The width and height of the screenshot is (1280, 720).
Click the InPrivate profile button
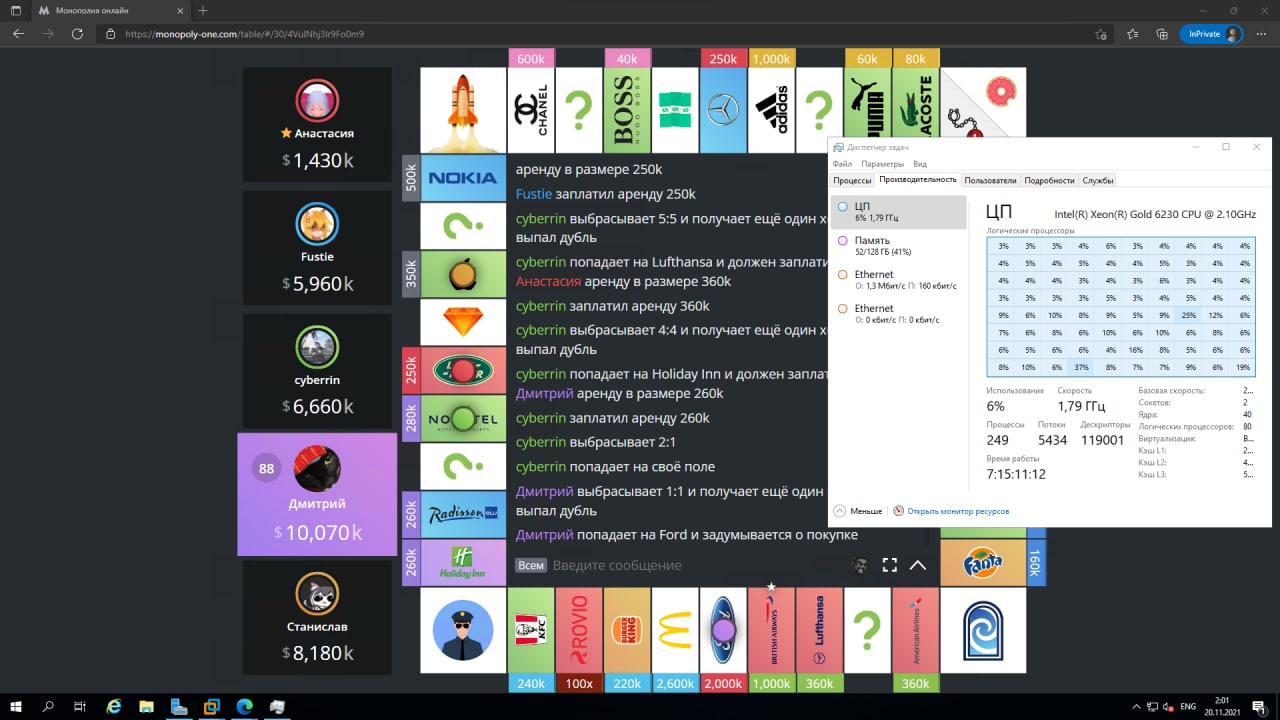1212,33
